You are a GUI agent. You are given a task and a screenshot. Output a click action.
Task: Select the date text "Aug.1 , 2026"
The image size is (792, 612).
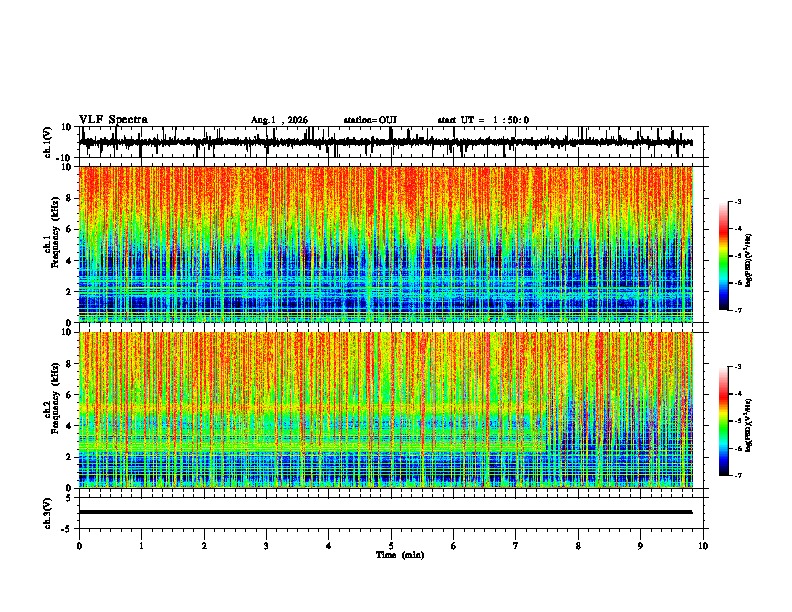(x=279, y=120)
